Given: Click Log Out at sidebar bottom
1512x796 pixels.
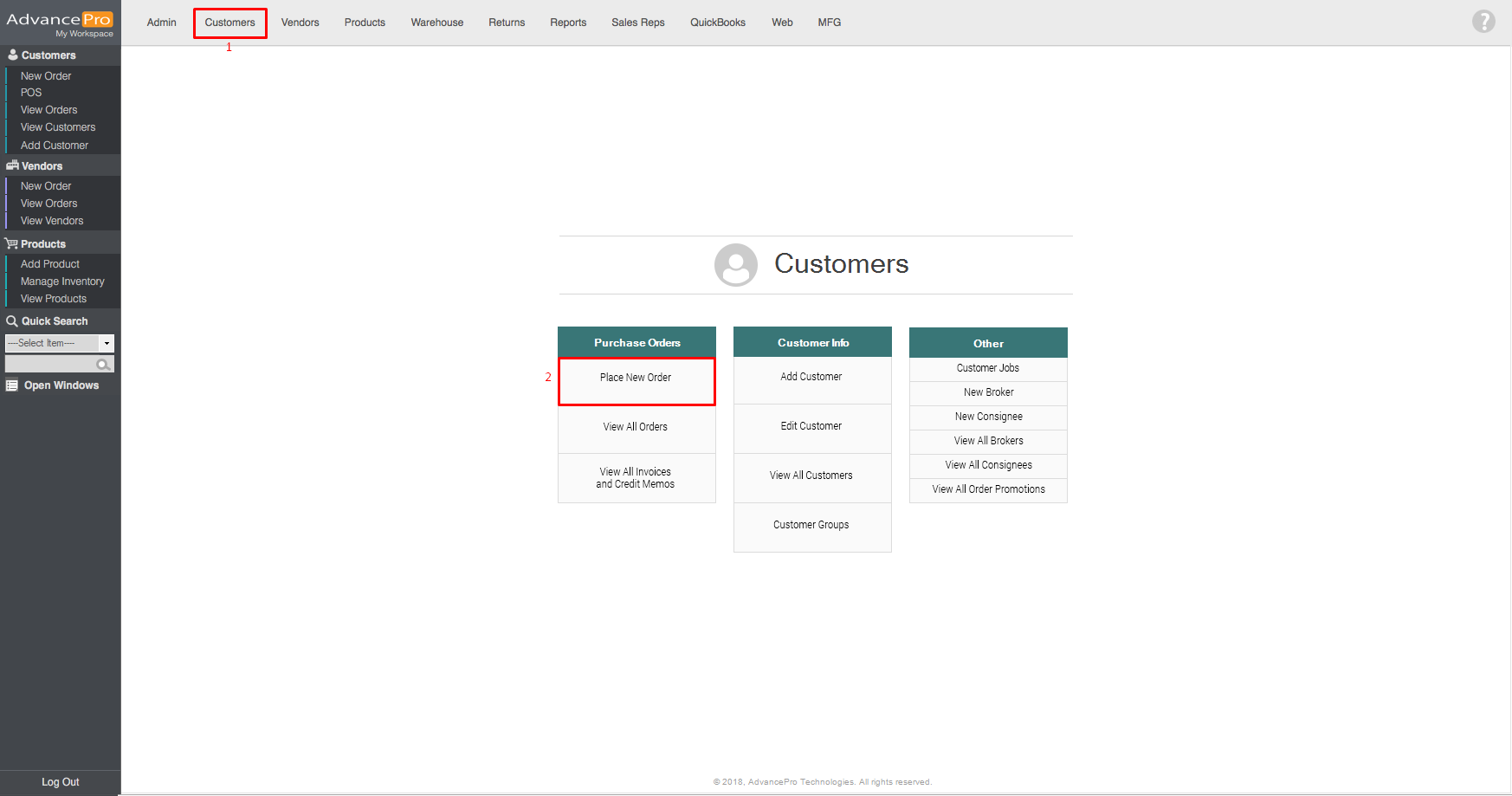Looking at the screenshot, I should pos(60,782).
